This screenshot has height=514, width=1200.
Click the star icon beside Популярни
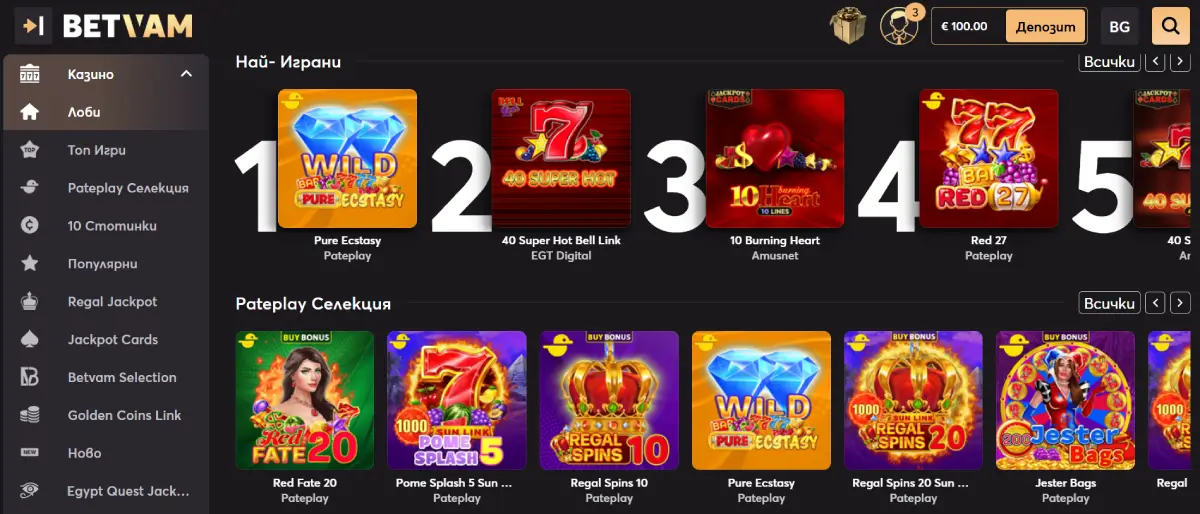pyautogui.click(x=30, y=264)
